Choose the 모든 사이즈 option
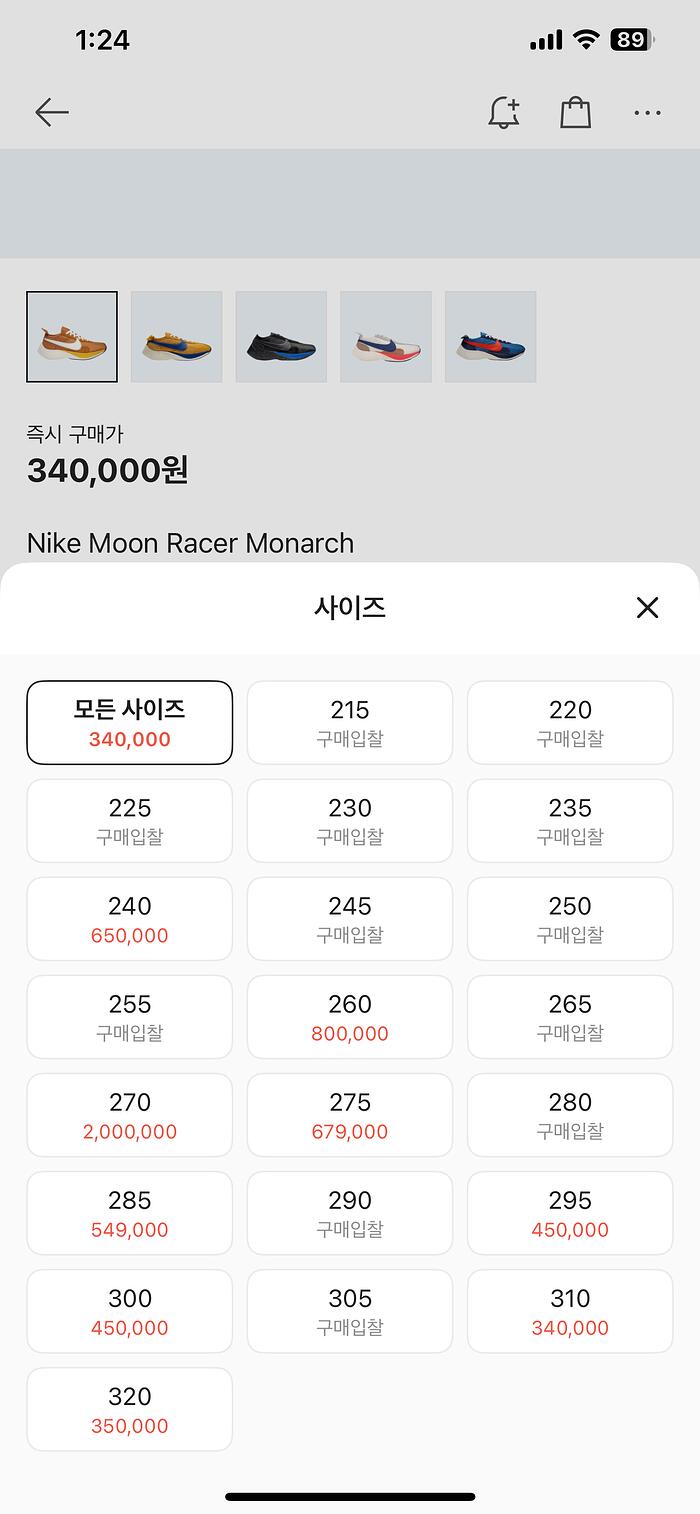 click(x=130, y=723)
